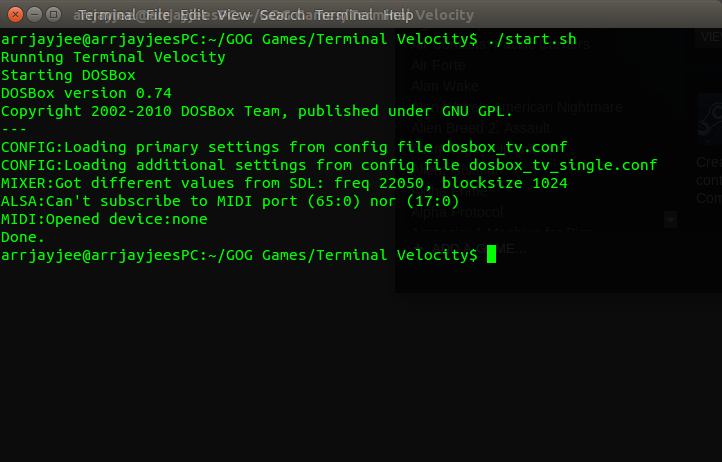This screenshot has width=722, height=462.
Task: Close the terminal window with red button
Action: pos(15,15)
